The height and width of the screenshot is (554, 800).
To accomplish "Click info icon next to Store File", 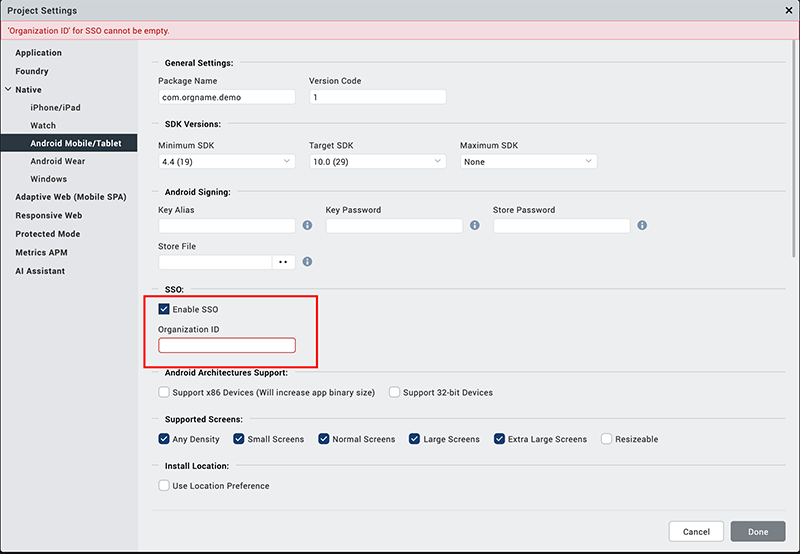I will (307, 262).
